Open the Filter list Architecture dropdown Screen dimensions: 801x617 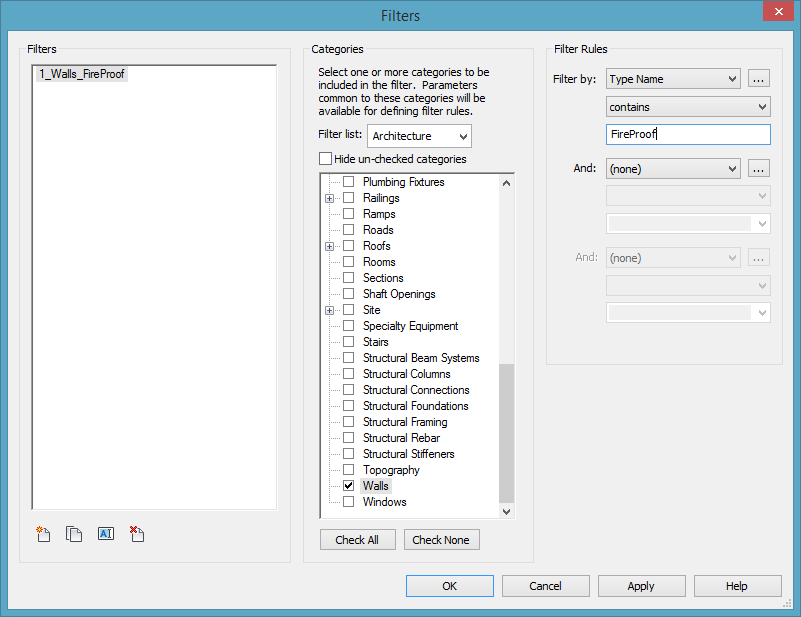coord(419,136)
